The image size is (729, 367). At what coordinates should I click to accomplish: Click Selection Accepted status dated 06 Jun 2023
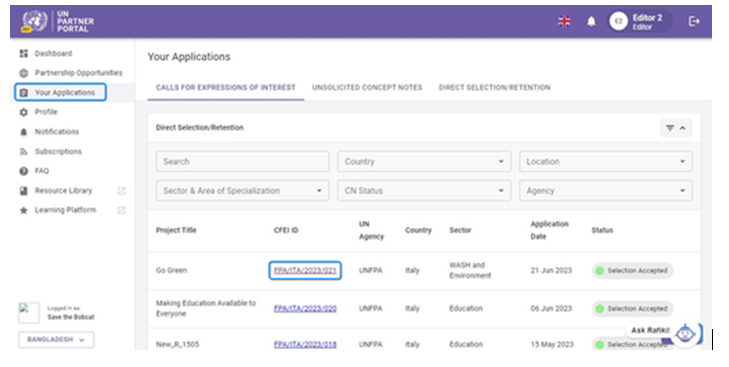tap(632, 309)
